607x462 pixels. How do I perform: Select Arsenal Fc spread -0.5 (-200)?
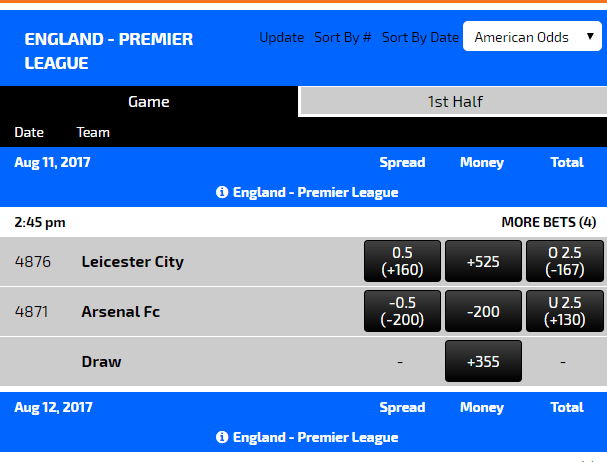coord(402,312)
